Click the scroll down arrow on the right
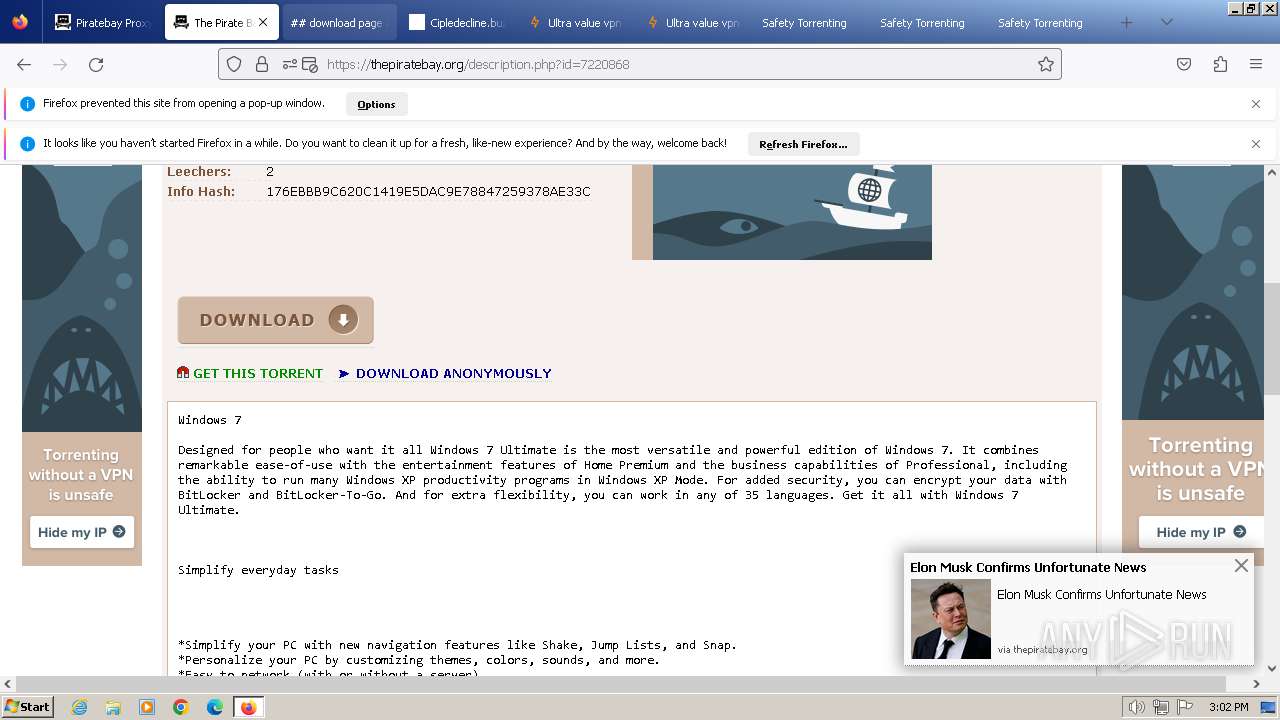1280x720 pixels. point(1272,668)
